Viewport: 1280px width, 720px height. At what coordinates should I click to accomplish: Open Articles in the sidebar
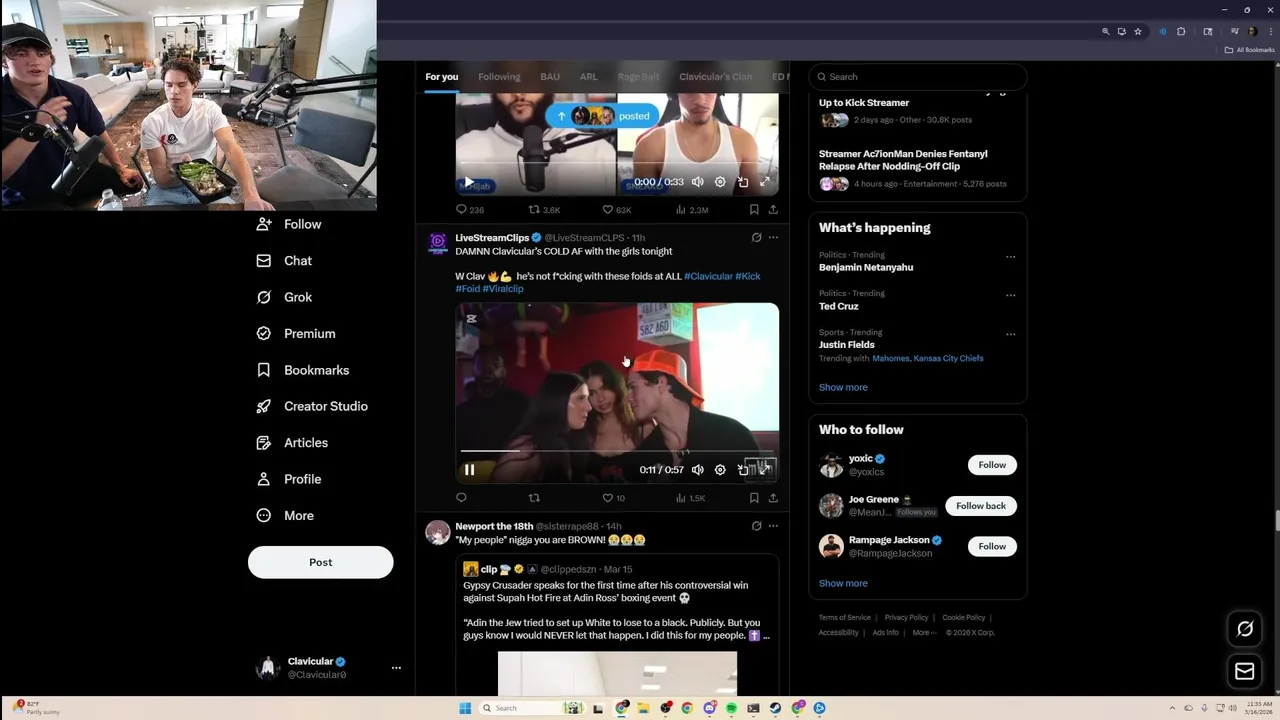coord(292,442)
